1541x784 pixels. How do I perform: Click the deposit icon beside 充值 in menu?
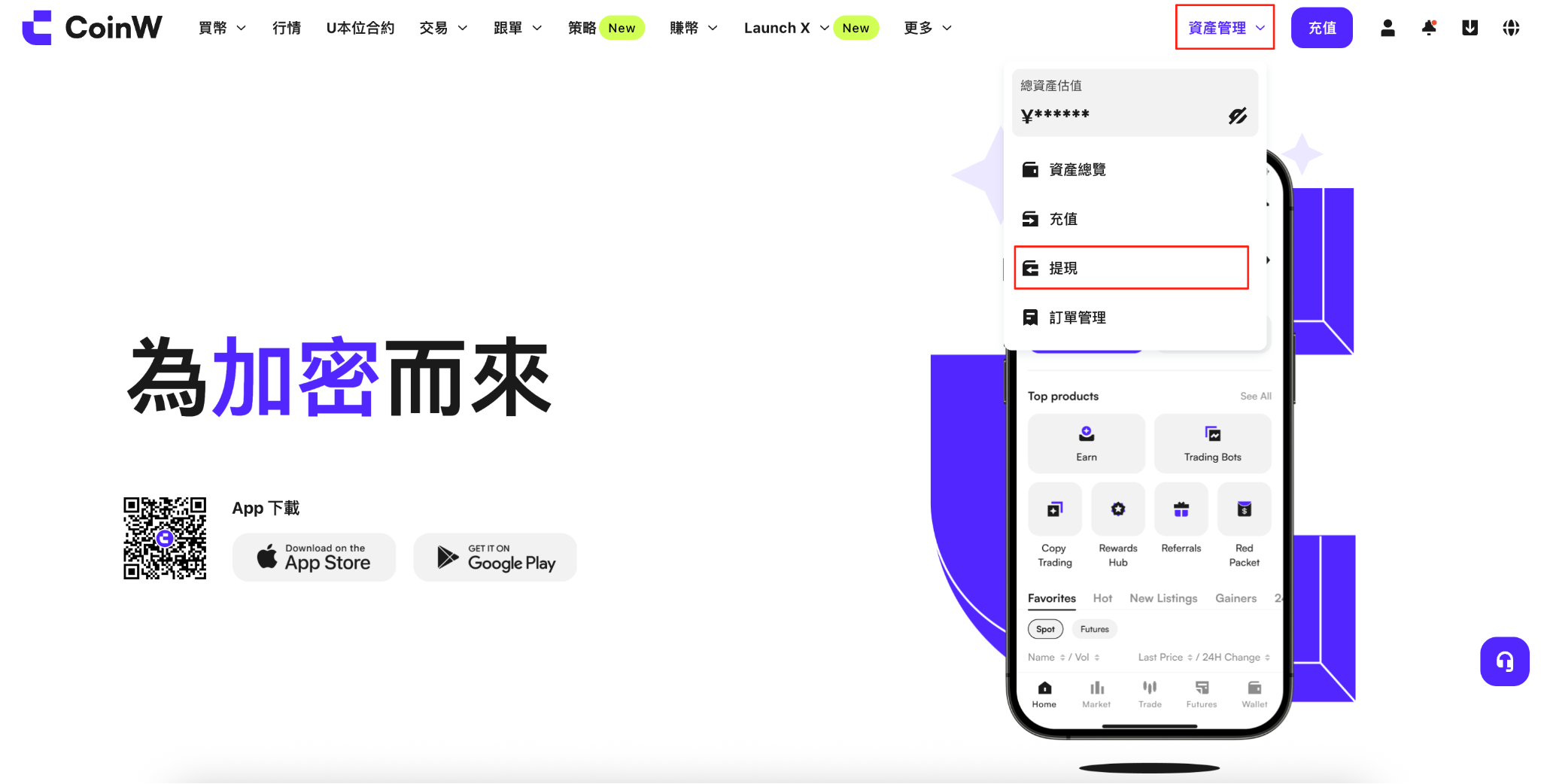point(1030,219)
